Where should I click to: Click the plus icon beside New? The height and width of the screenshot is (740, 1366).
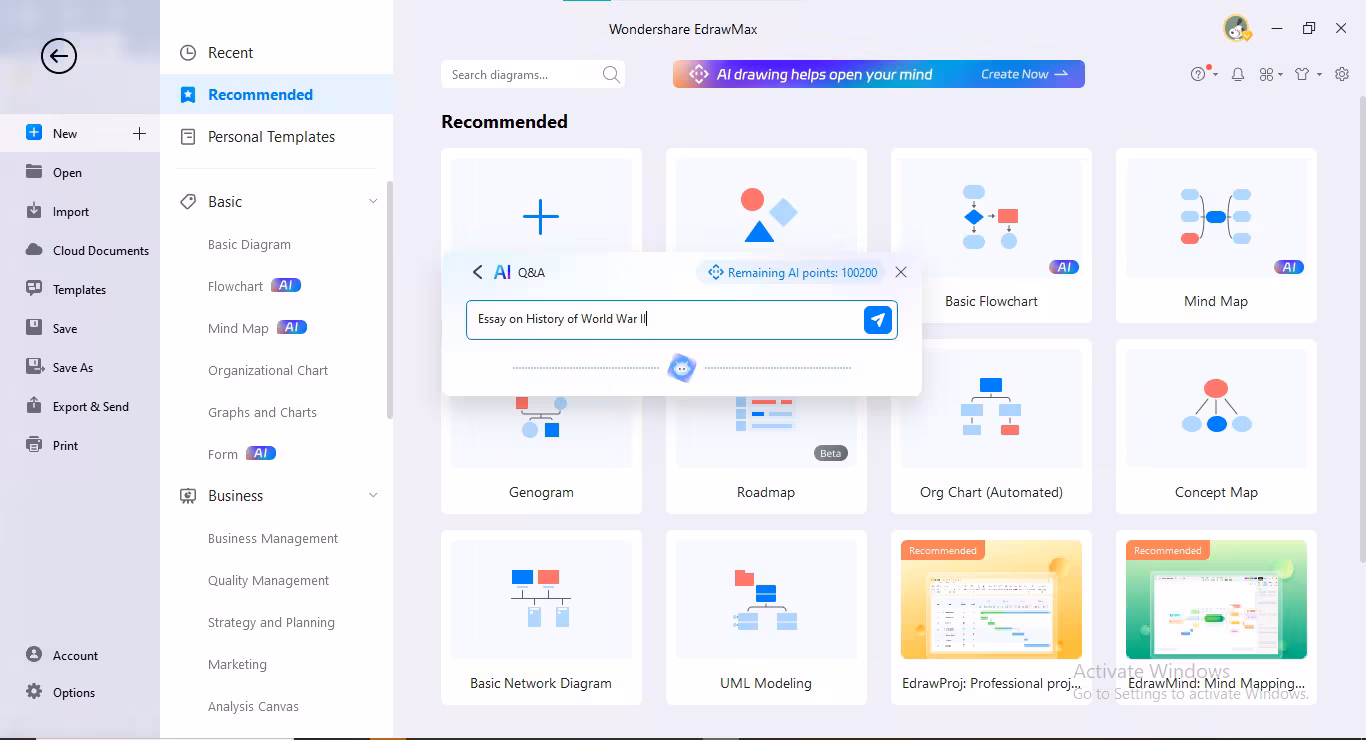click(x=139, y=133)
